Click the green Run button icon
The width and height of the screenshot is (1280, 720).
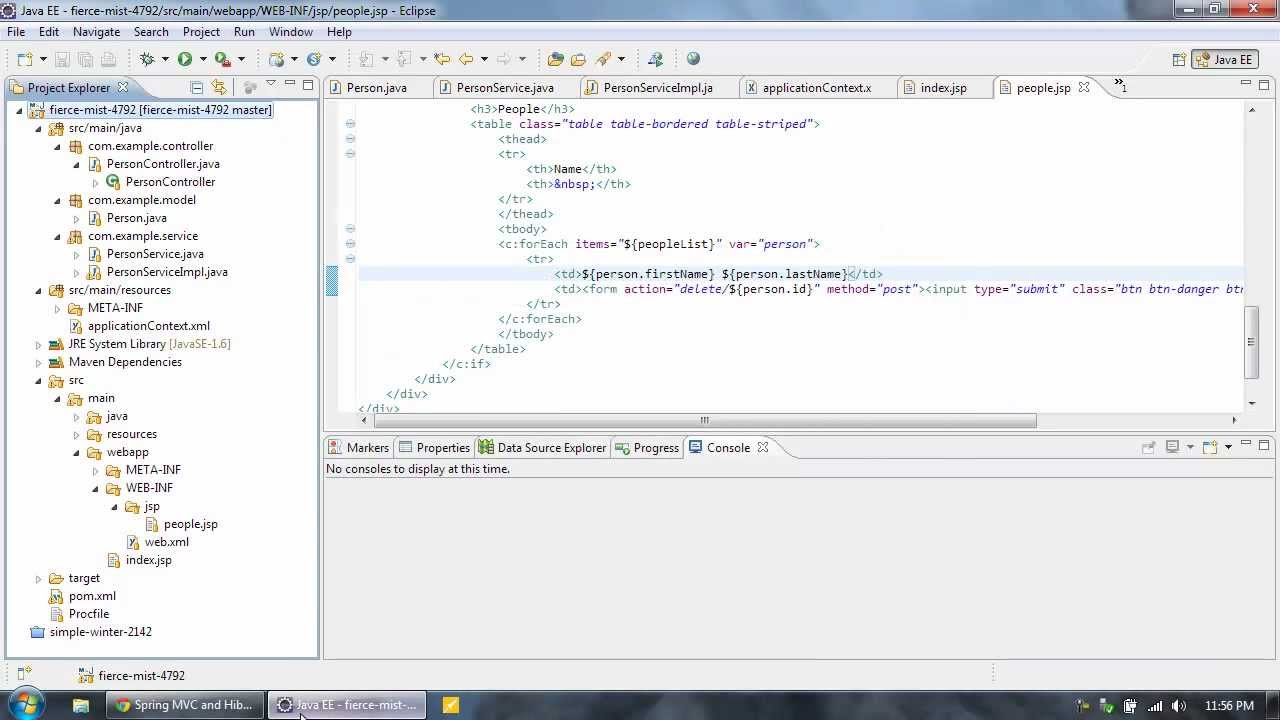point(185,59)
